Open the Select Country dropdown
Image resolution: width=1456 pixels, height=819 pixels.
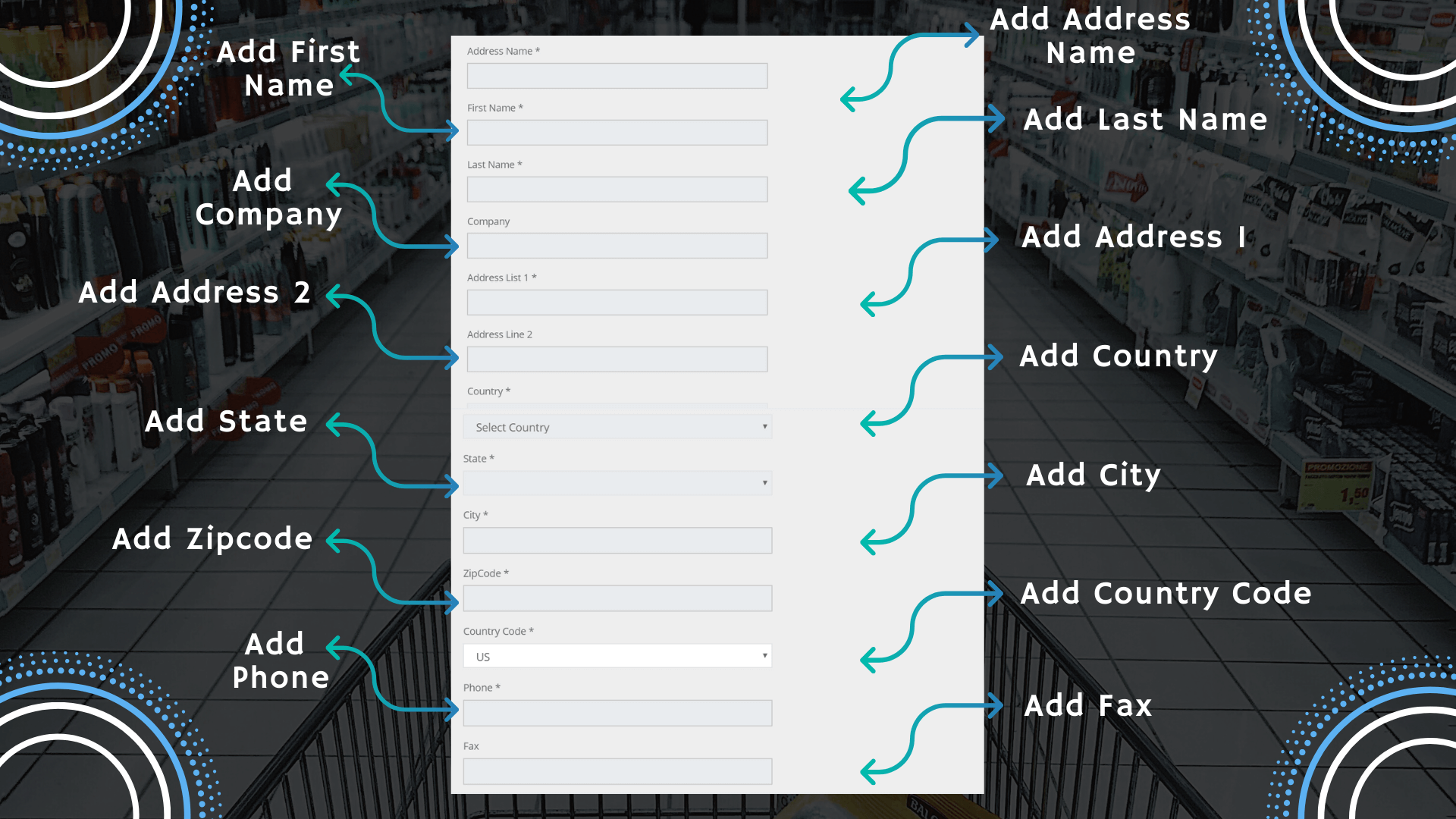[617, 427]
